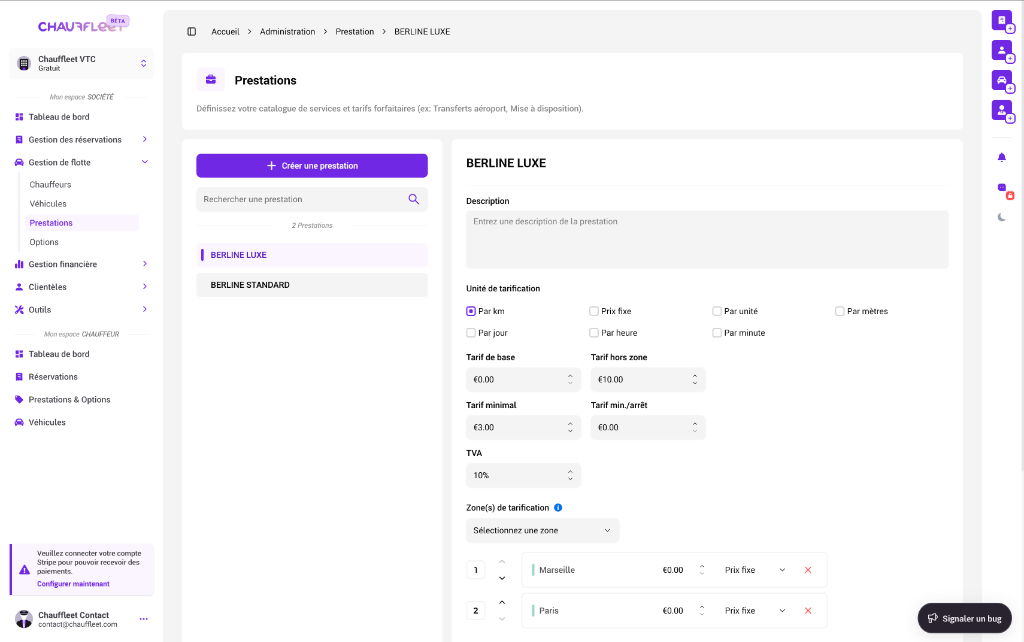Open the Sélectionnez une zone dropdown
Image resolution: width=1024 pixels, height=642 pixels.
click(x=542, y=530)
